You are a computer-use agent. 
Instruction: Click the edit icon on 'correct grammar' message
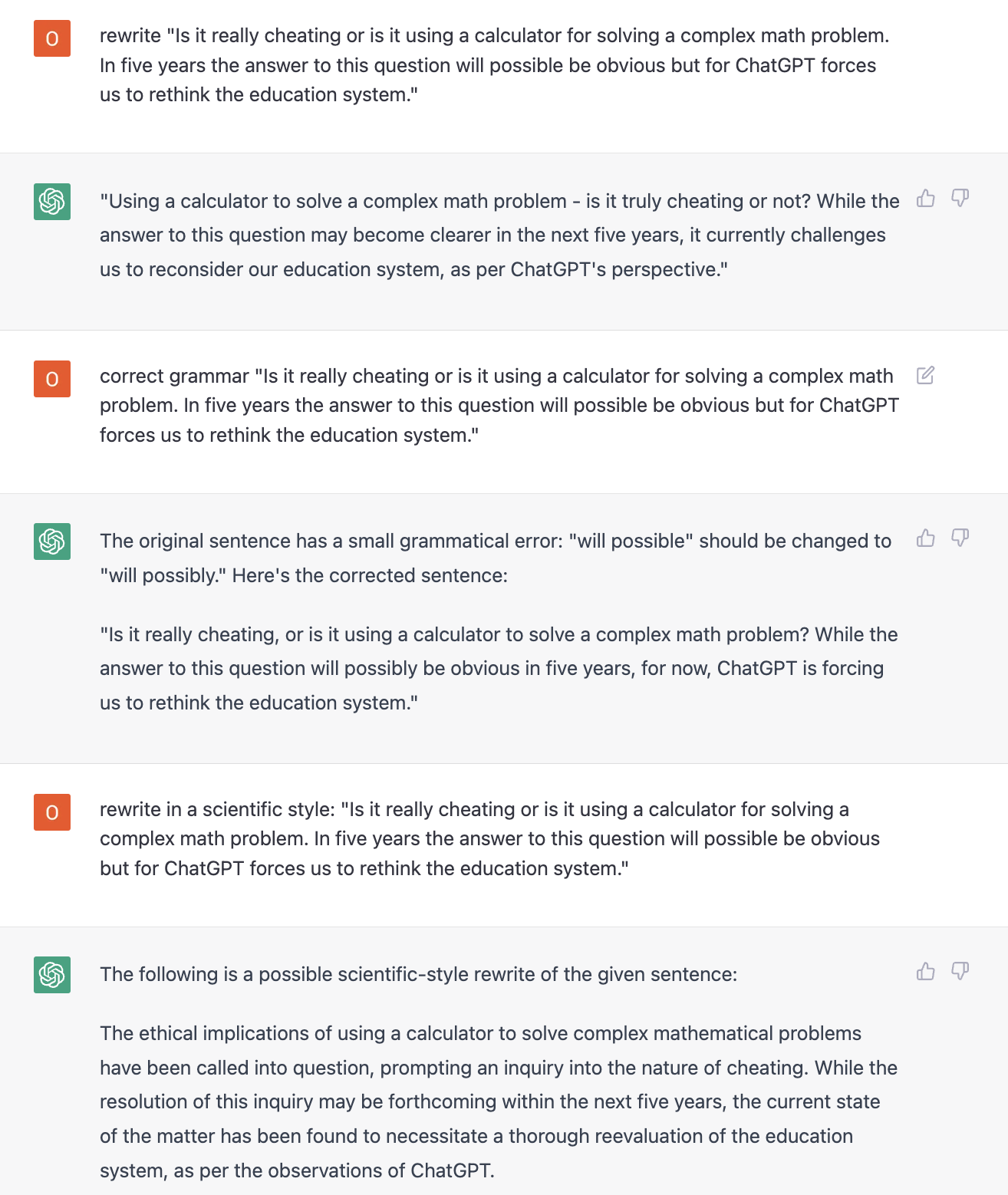(x=926, y=375)
